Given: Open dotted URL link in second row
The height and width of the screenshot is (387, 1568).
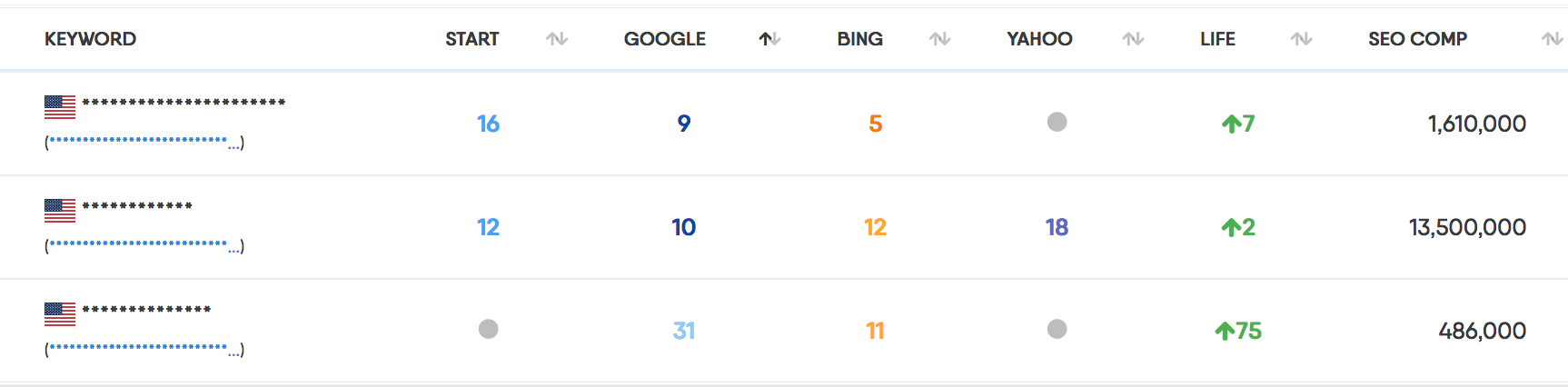Looking at the screenshot, I should click(x=145, y=245).
